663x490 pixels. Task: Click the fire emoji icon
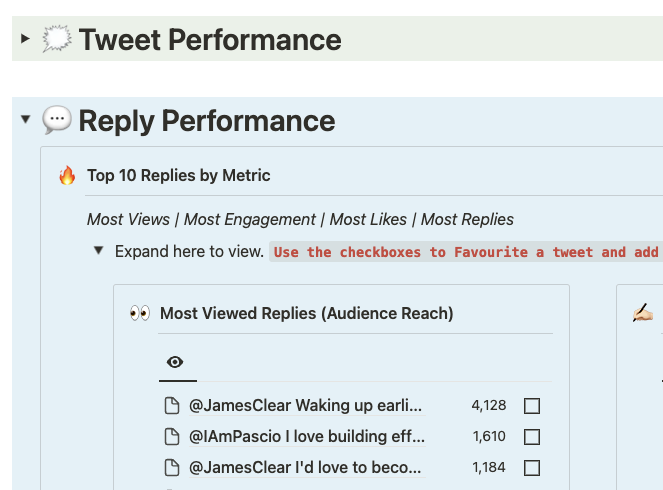[67, 176]
